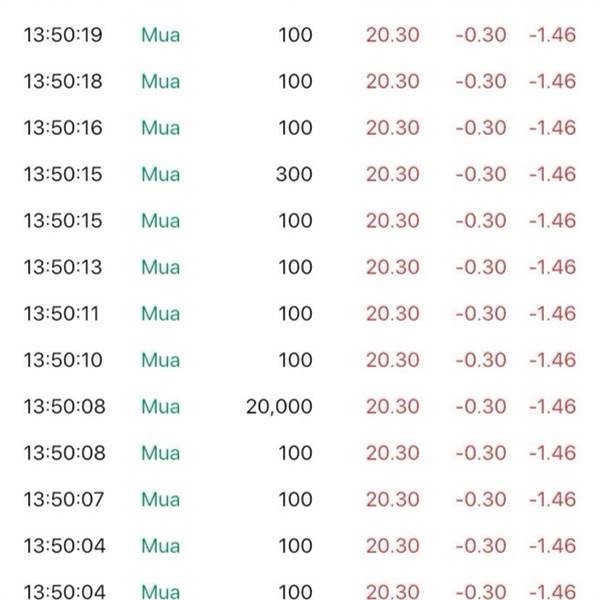
Task: Tap the 13:50:07 trade time
Action: (64, 499)
